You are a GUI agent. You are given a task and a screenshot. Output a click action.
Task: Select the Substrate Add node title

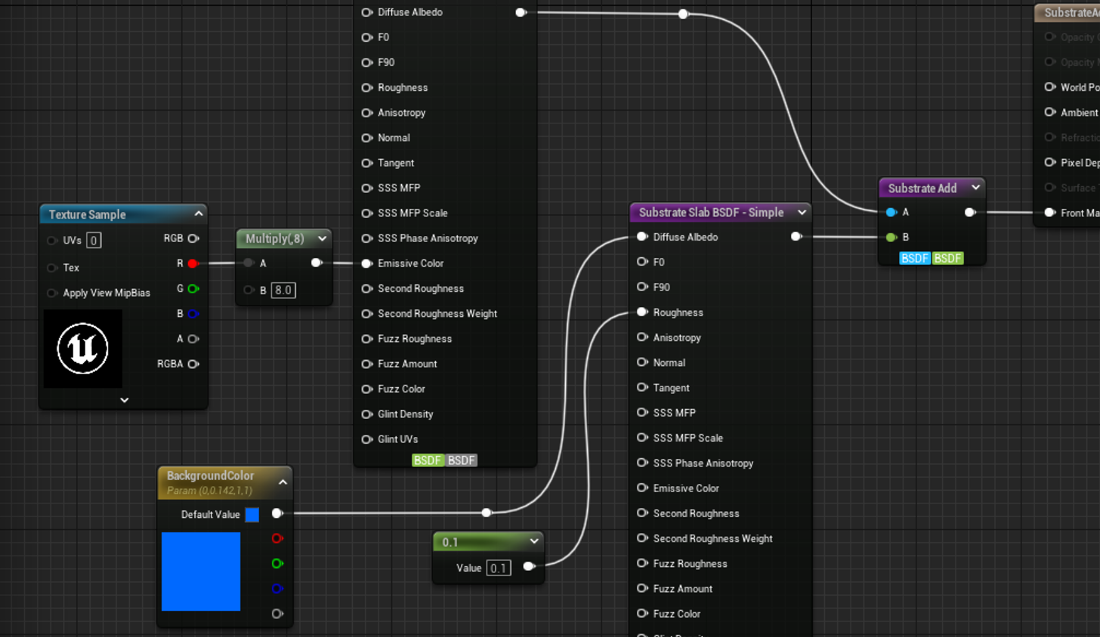point(922,188)
